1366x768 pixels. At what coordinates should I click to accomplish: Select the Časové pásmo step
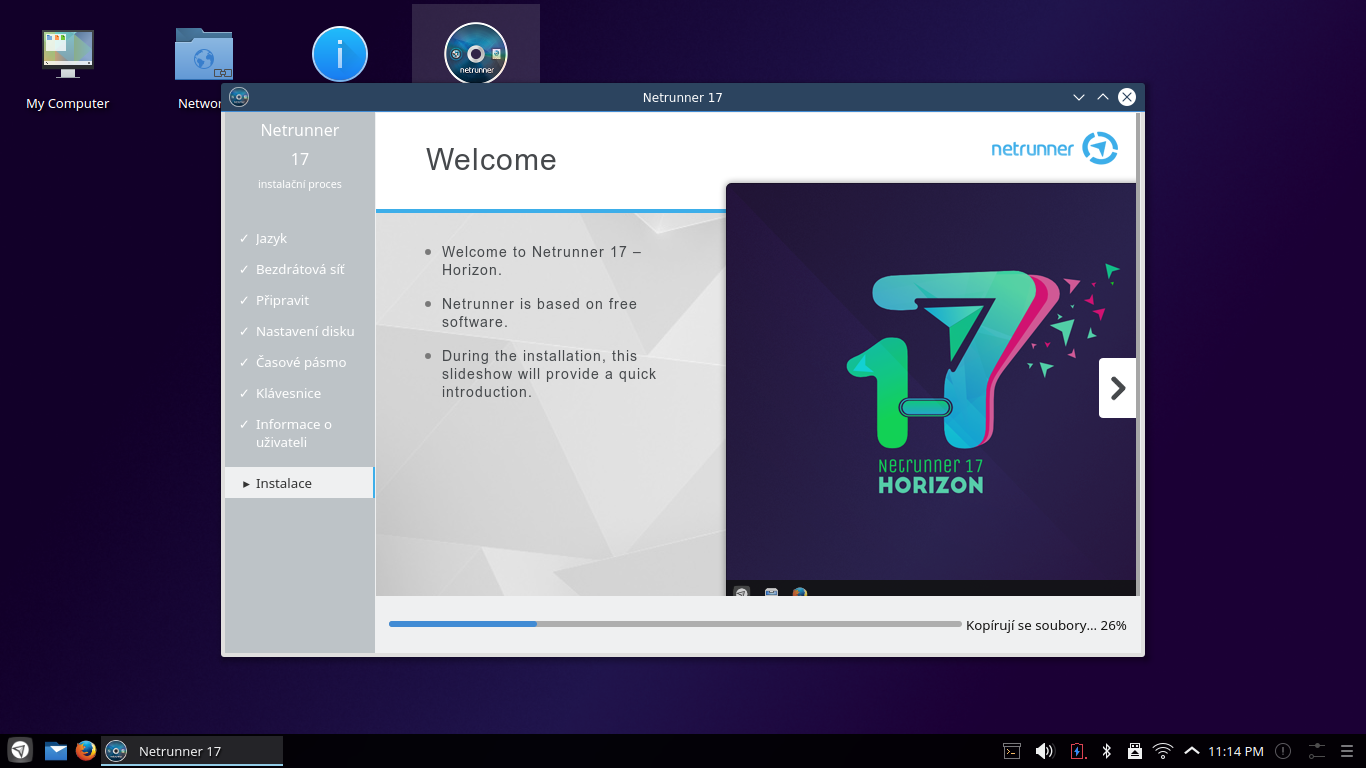[299, 362]
